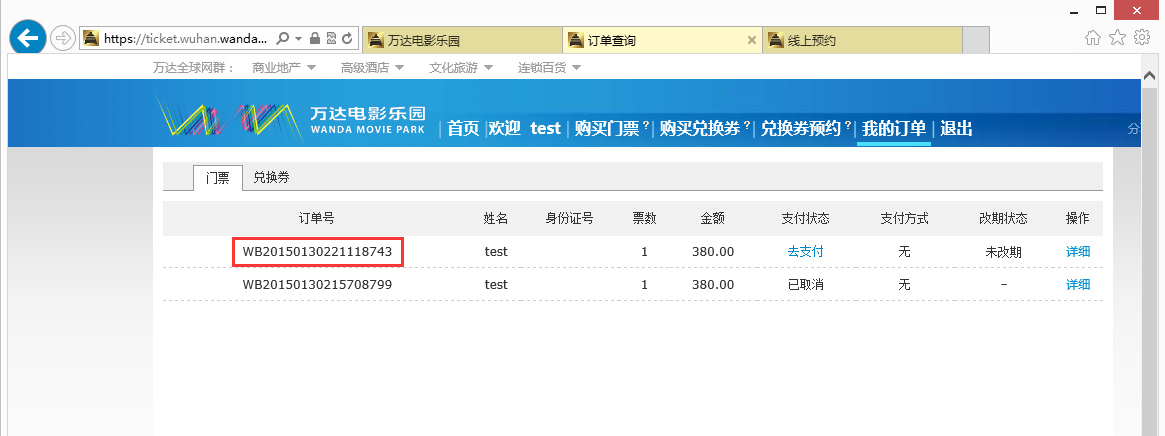
Task: Open 购买门票 in navigation
Action: (606, 128)
